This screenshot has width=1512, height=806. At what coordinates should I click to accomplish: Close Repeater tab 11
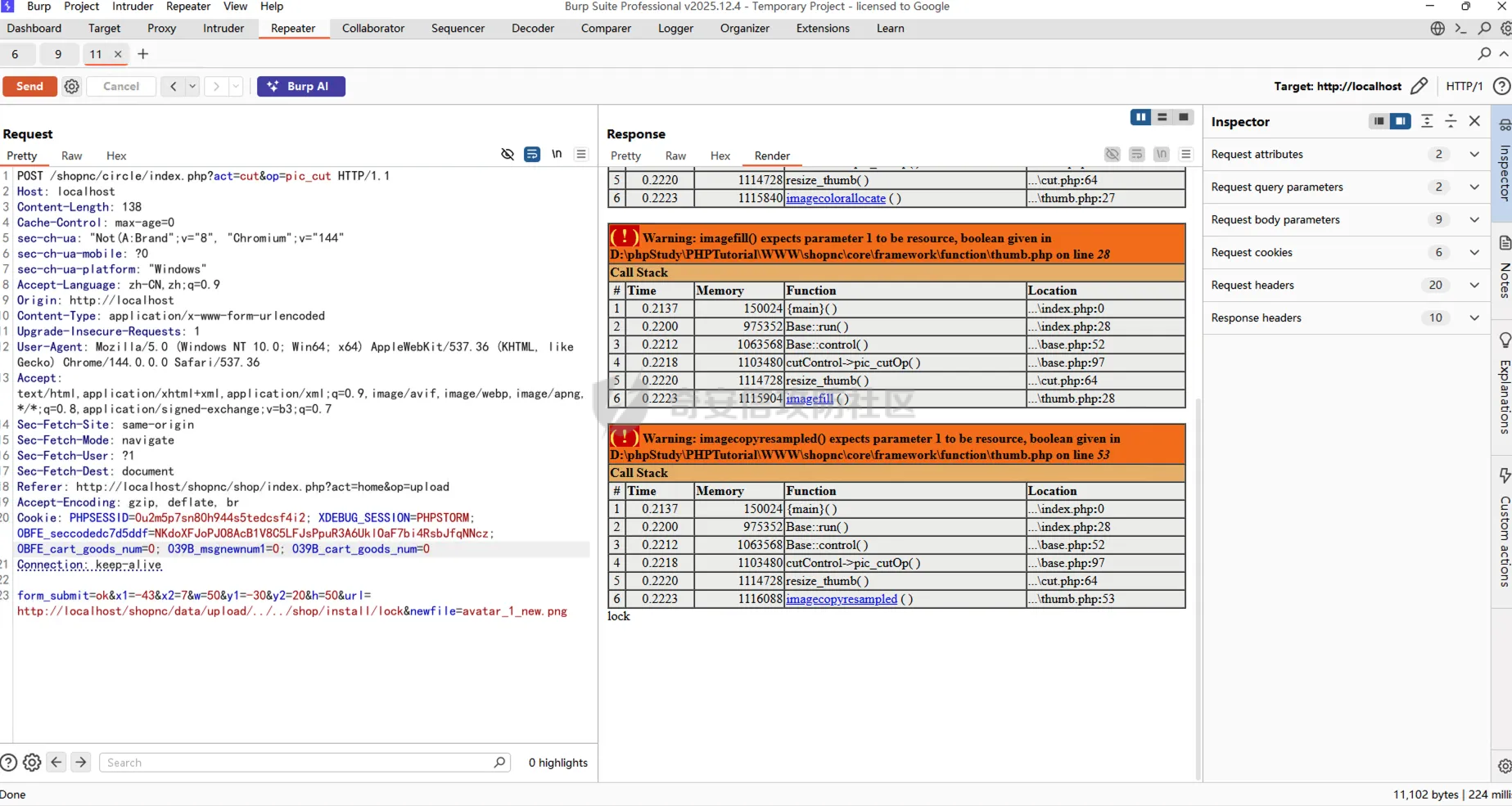point(118,54)
